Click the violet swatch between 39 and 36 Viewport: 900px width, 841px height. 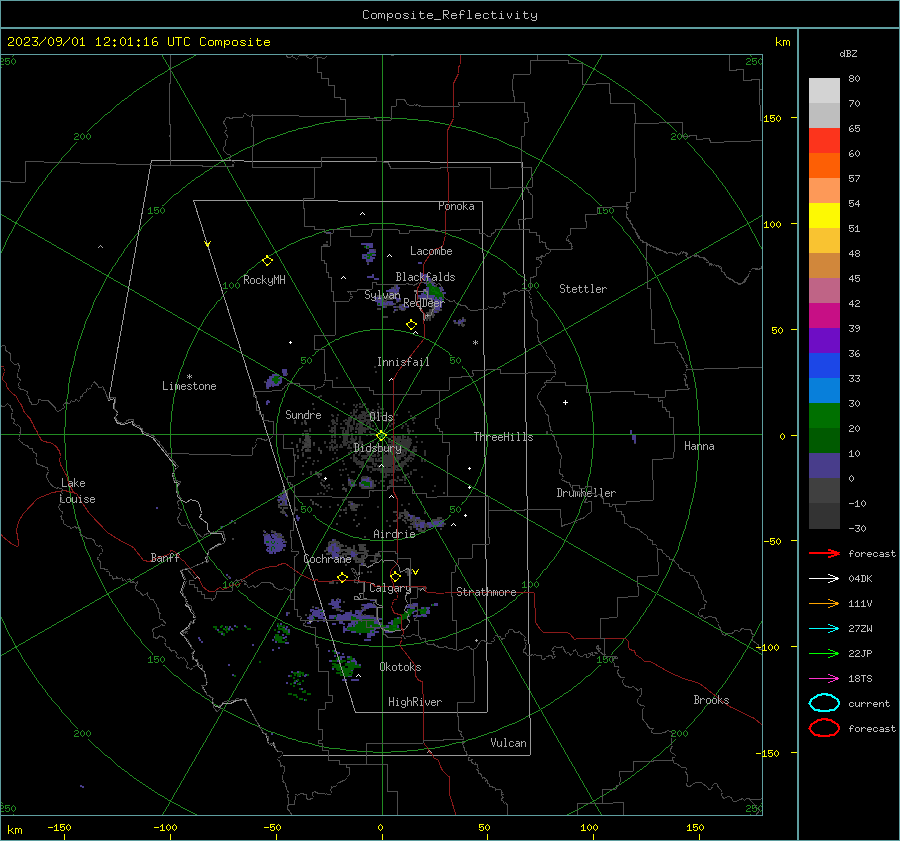[824, 341]
